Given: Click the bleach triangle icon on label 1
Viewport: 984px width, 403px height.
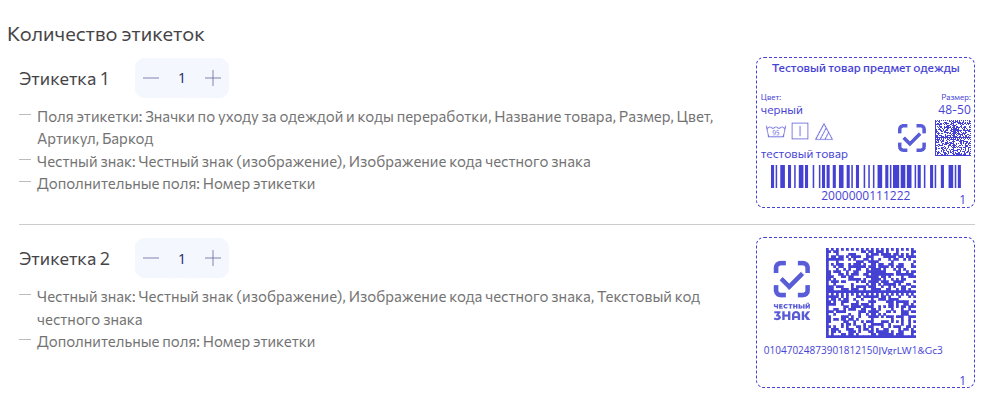Looking at the screenshot, I should (824, 131).
